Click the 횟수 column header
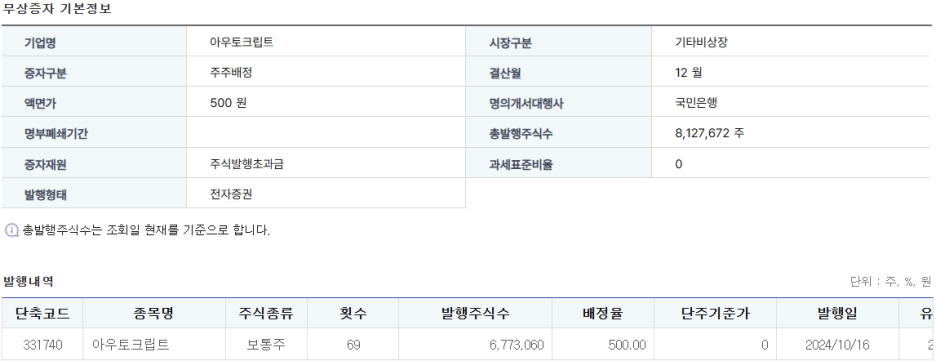The width and height of the screenshot is (936, 361). (x=353, y=313)
